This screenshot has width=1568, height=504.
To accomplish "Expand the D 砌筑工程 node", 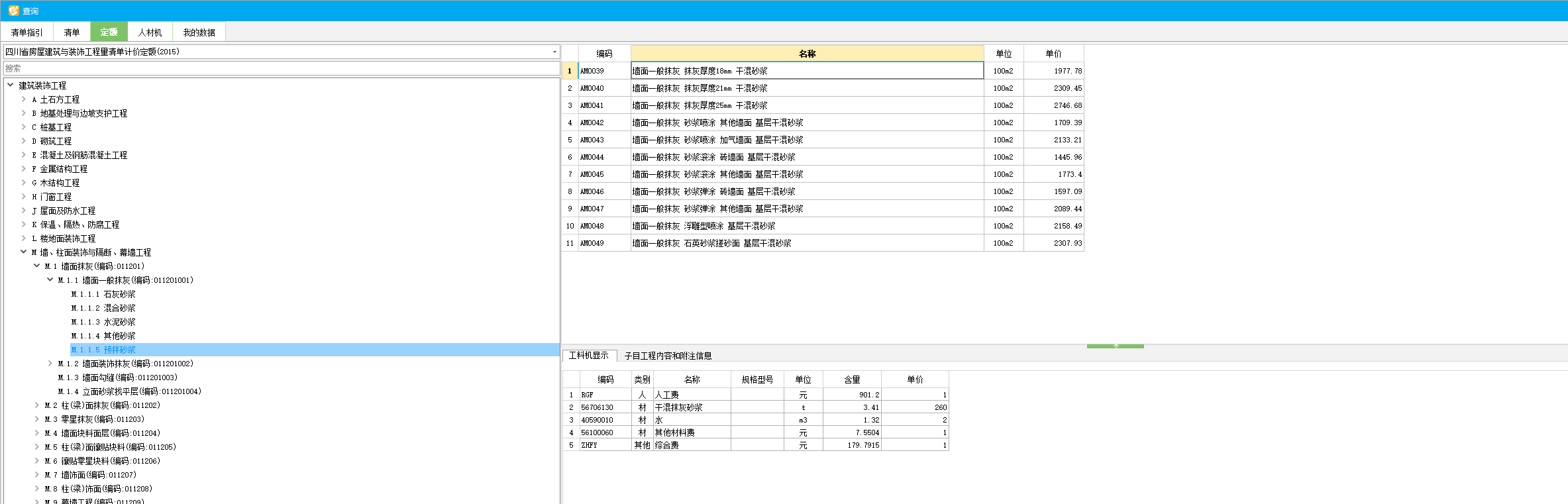I will [x=24, y=141].
